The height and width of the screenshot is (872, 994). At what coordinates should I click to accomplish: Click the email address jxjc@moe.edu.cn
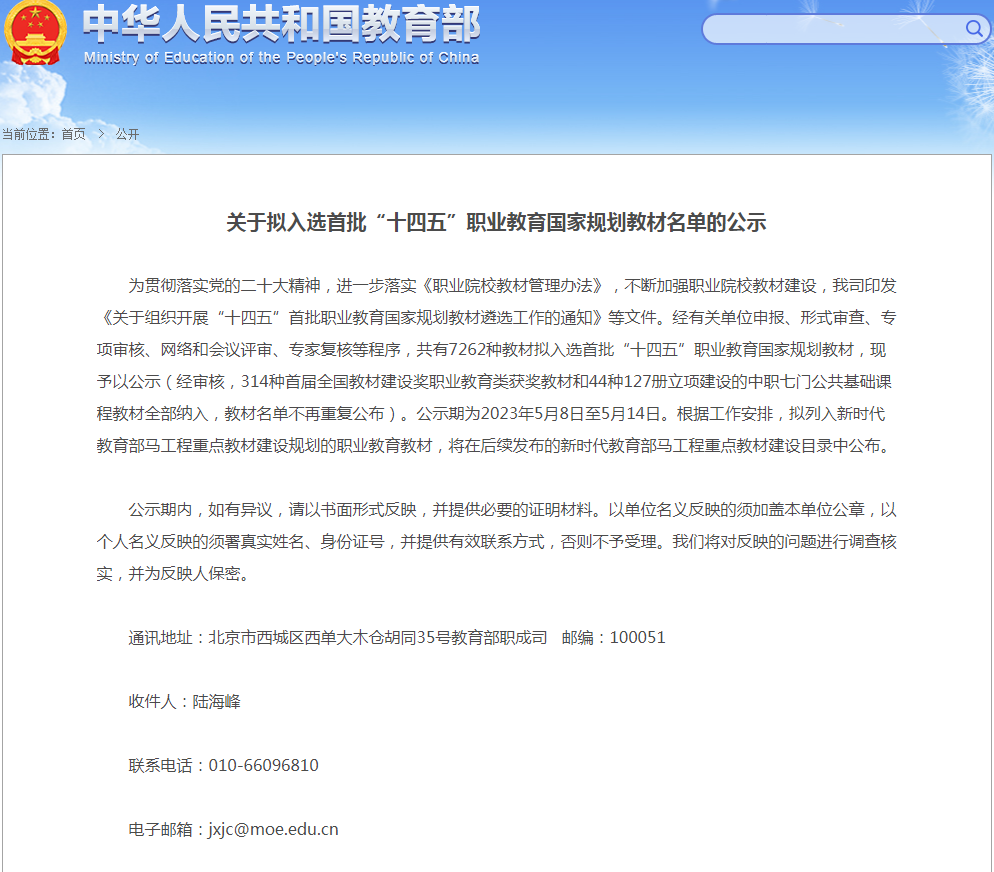[273, 830]
